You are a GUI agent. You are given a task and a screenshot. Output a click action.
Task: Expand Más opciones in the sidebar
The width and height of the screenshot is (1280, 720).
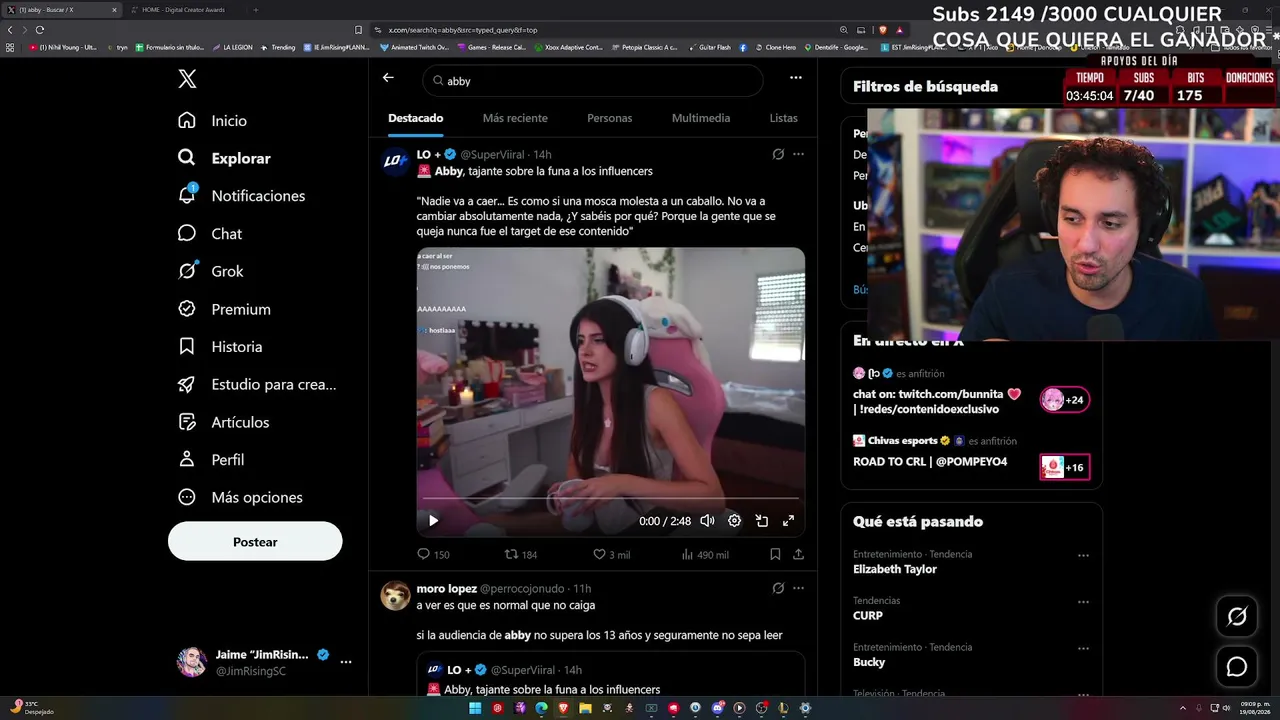pos(240,497)
